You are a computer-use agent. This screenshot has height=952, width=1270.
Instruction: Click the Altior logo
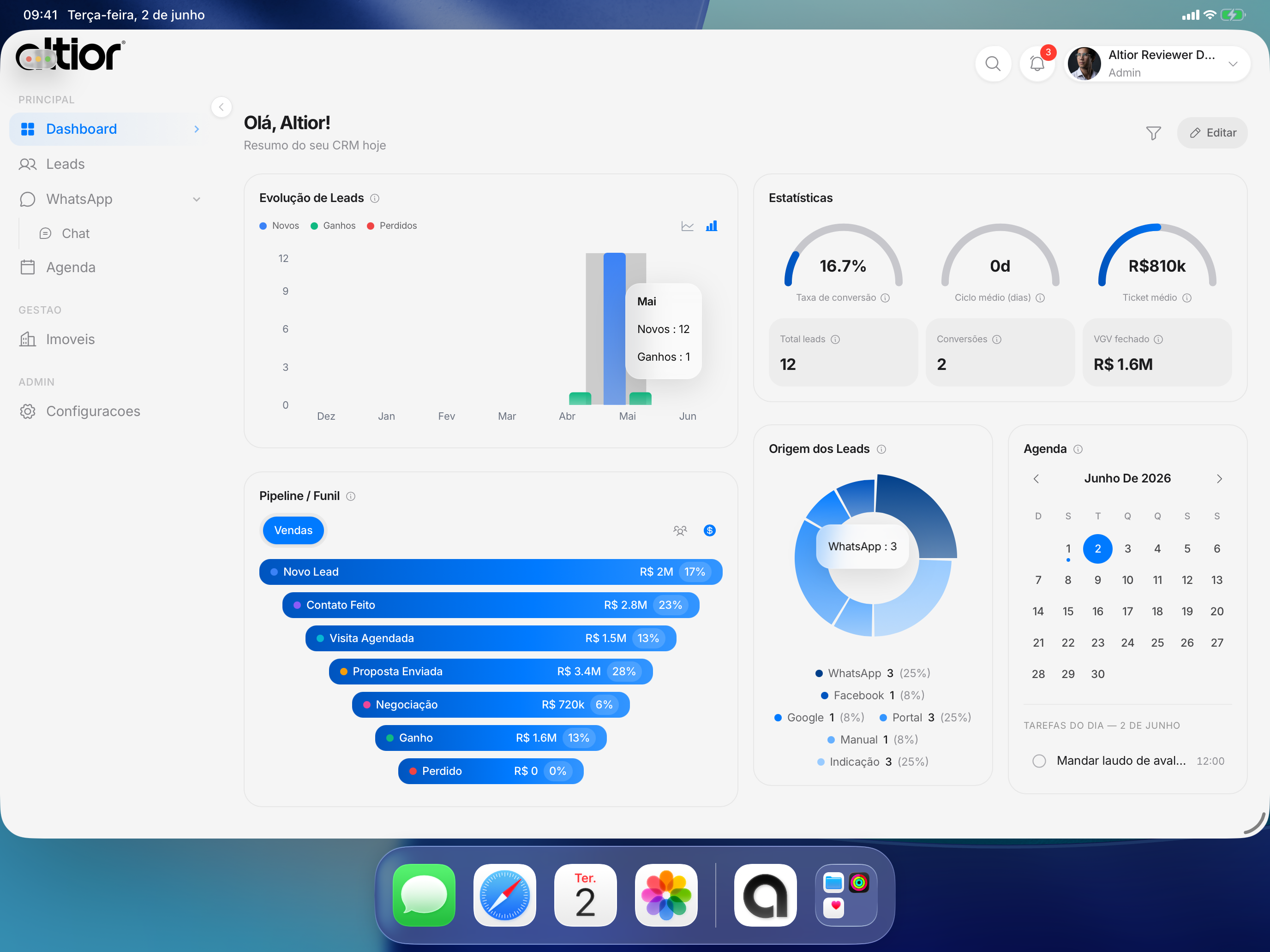70,55
